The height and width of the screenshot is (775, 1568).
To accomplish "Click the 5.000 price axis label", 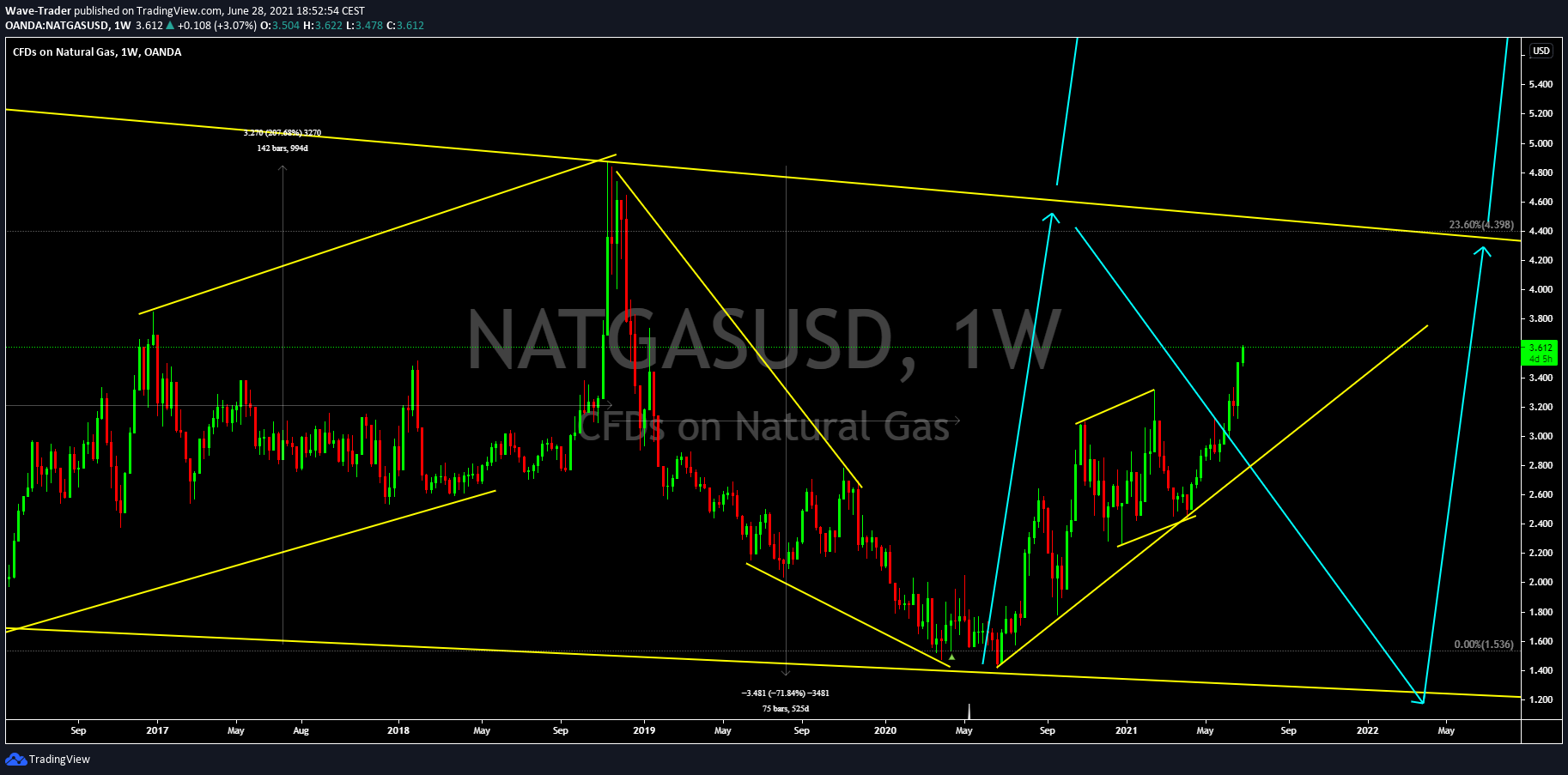I will point(1541,143).
